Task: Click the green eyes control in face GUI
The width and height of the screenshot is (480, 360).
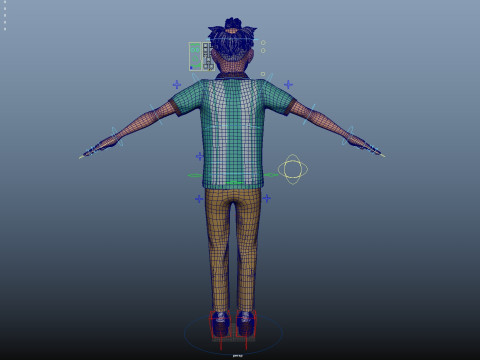Action: [x=195, y=50]
